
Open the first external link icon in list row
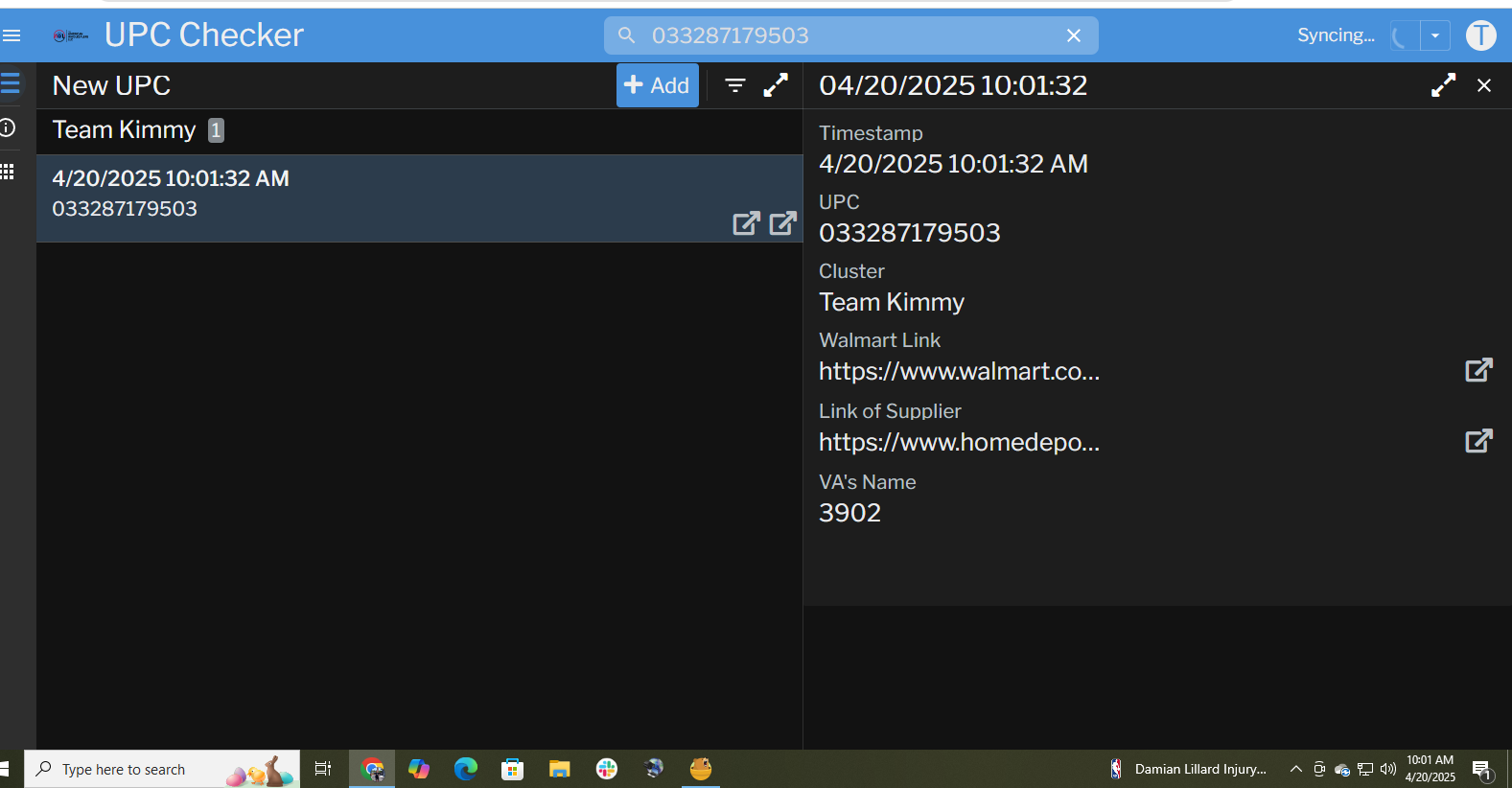click(746, 223)
